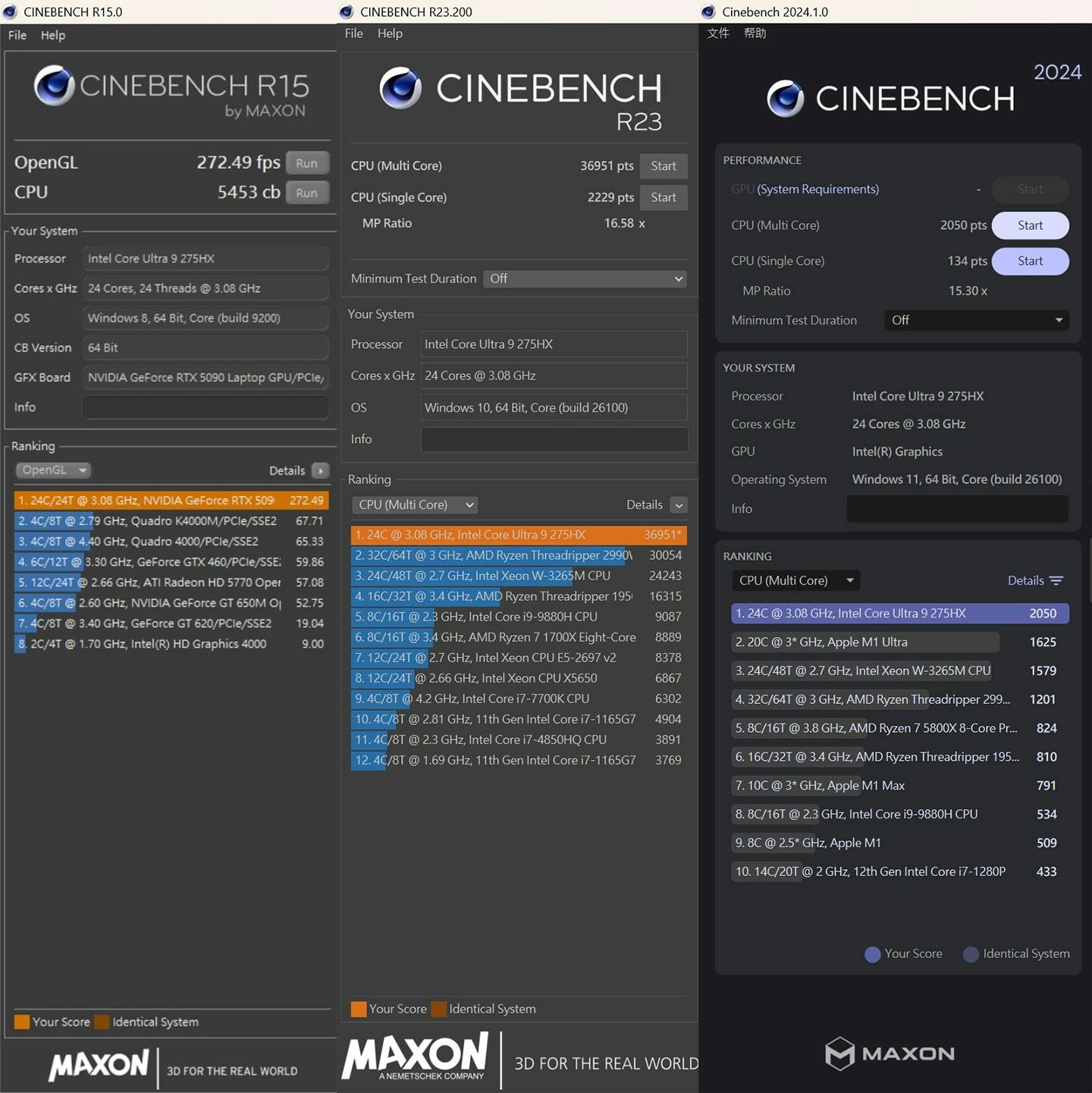
Task: Click the Info input field in R23
Action: [554, 440]
